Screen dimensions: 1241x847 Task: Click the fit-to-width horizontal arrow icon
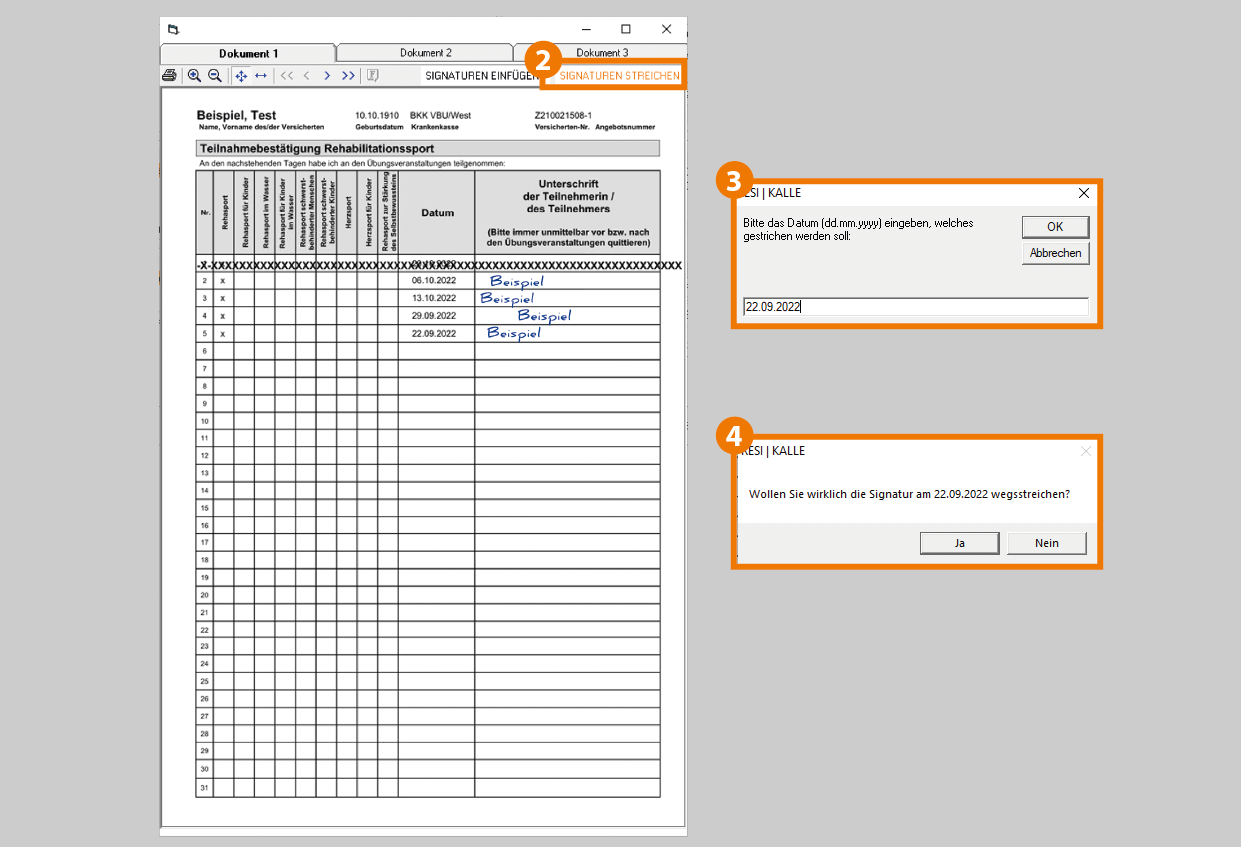(x=261, y=76)
